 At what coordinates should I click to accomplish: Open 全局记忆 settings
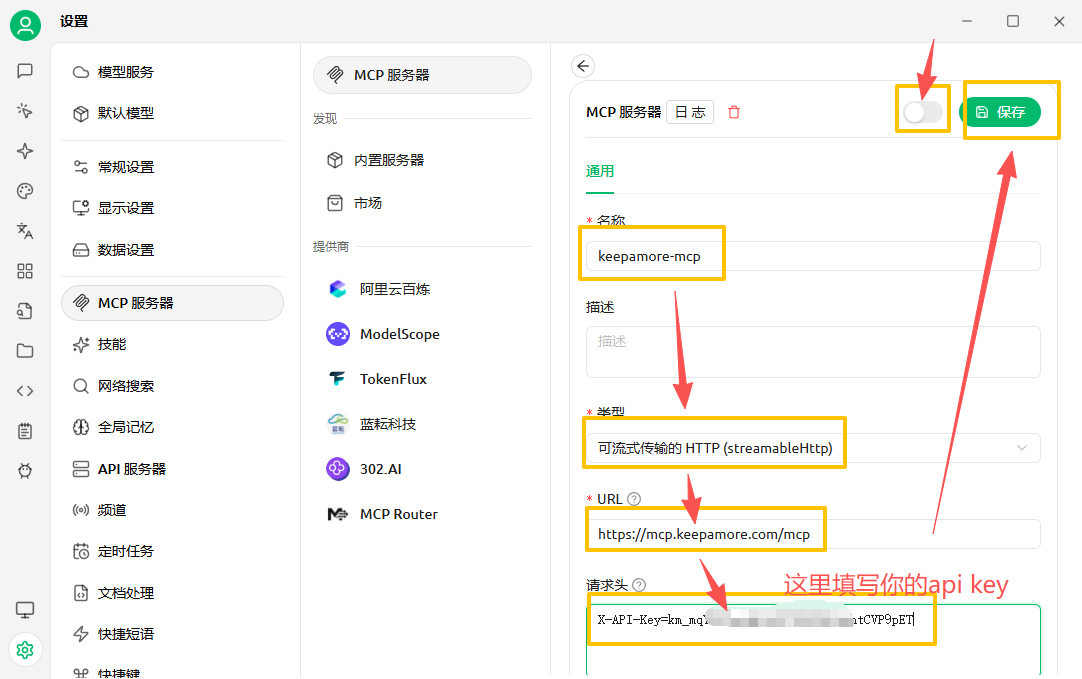tap(173, 427)
